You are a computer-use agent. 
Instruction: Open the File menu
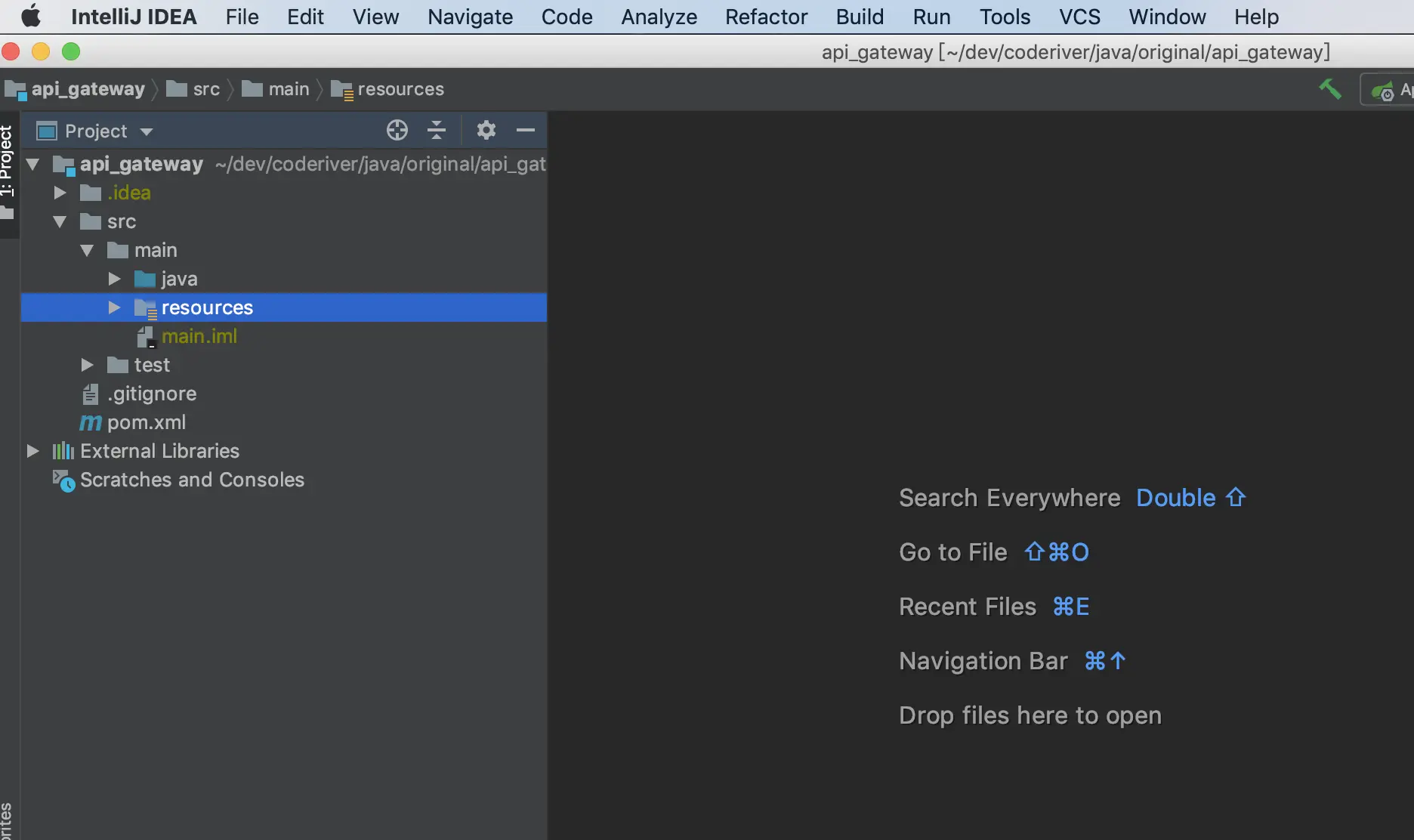tap(242, 16)
